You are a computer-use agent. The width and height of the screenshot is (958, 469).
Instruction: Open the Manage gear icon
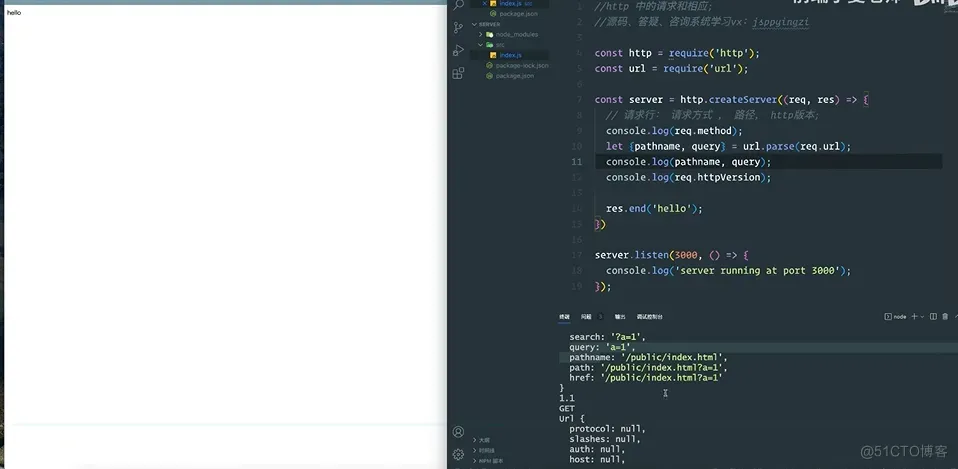pyautogui.click(x=458, y=454)
